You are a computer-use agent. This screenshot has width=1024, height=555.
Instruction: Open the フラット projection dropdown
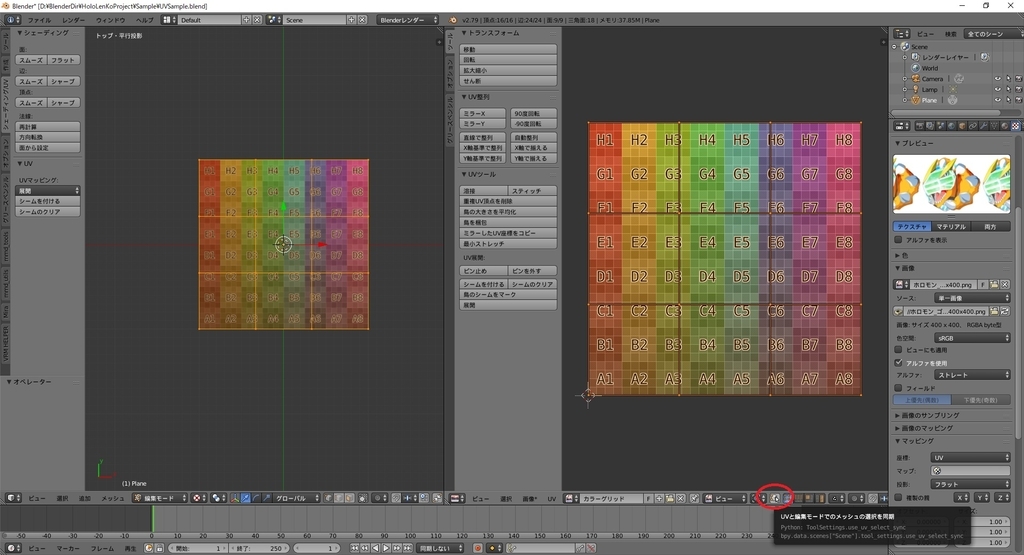pyautogui.click(x=972, y=484)
